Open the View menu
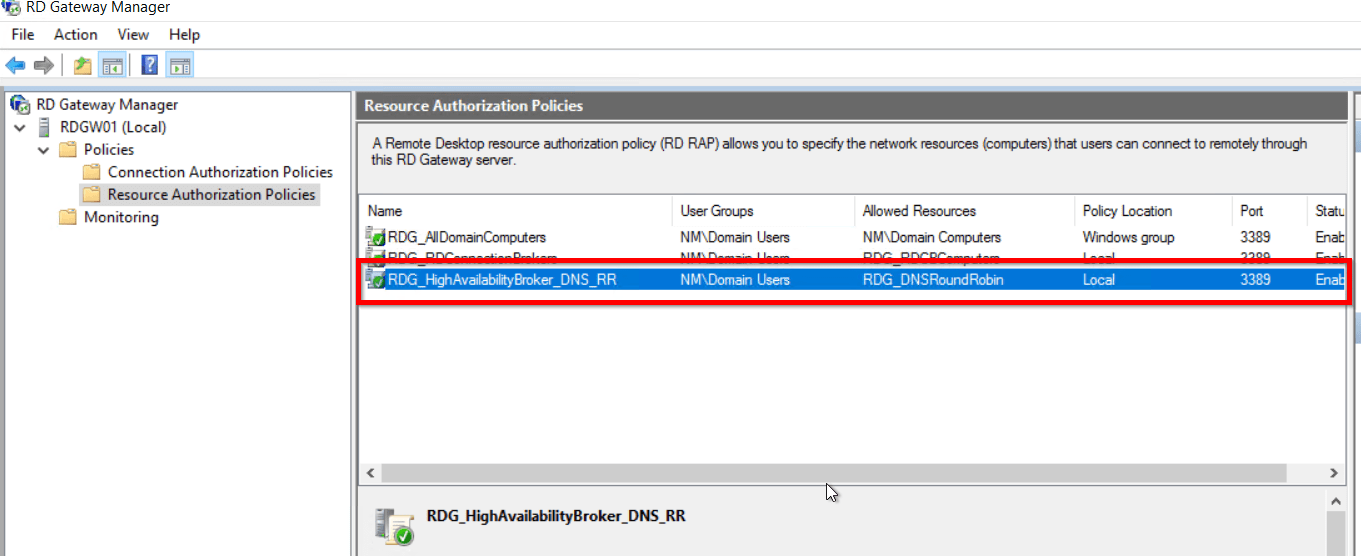The height and width of the screenshot is (556, 1361). coord(133,34)
